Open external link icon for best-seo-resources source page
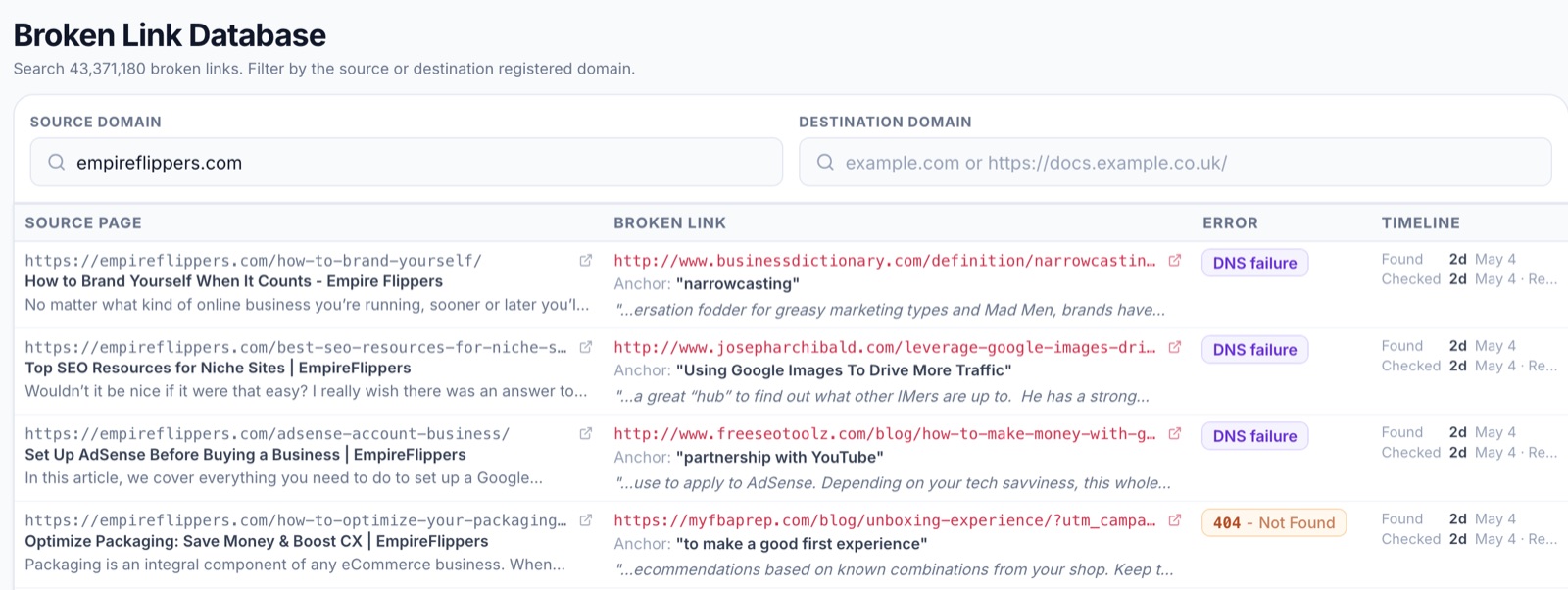 [585, 347]
